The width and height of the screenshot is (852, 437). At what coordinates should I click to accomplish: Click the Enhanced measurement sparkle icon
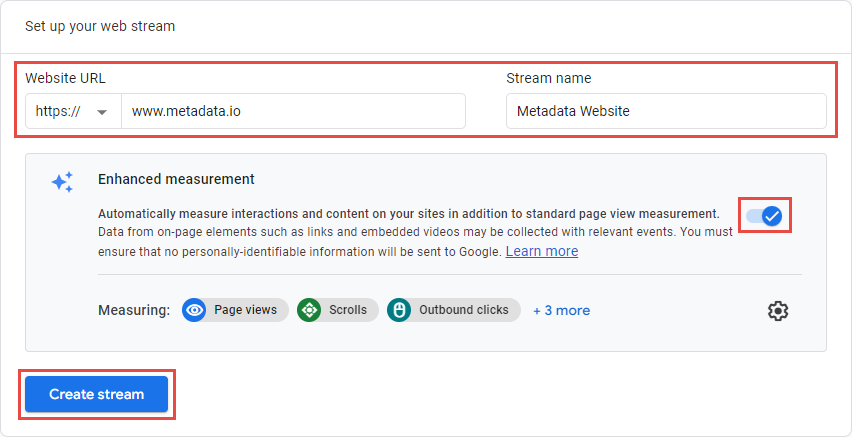tap(62, 182)
